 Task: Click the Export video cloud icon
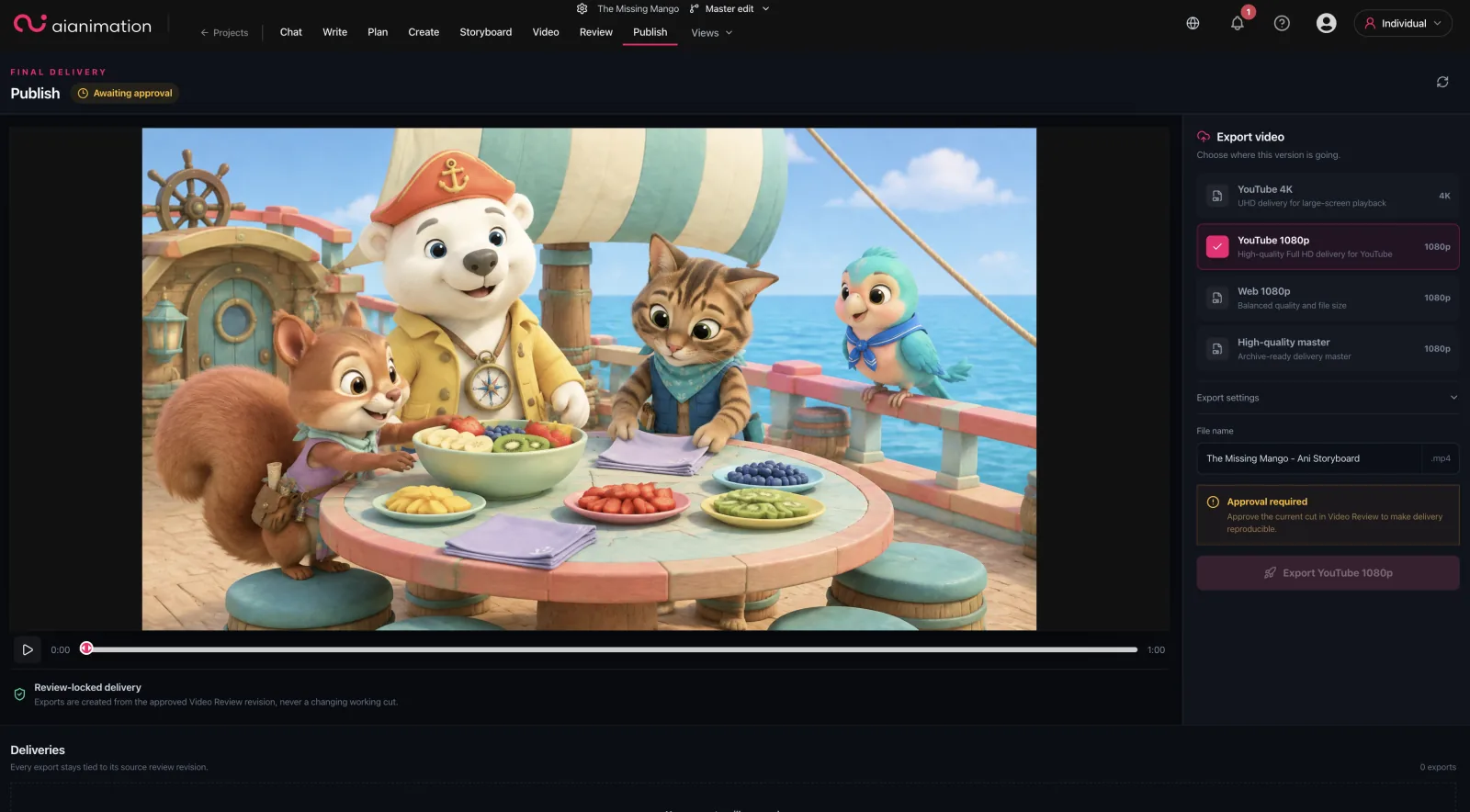pyautogui.click(x=1204, y=137)
